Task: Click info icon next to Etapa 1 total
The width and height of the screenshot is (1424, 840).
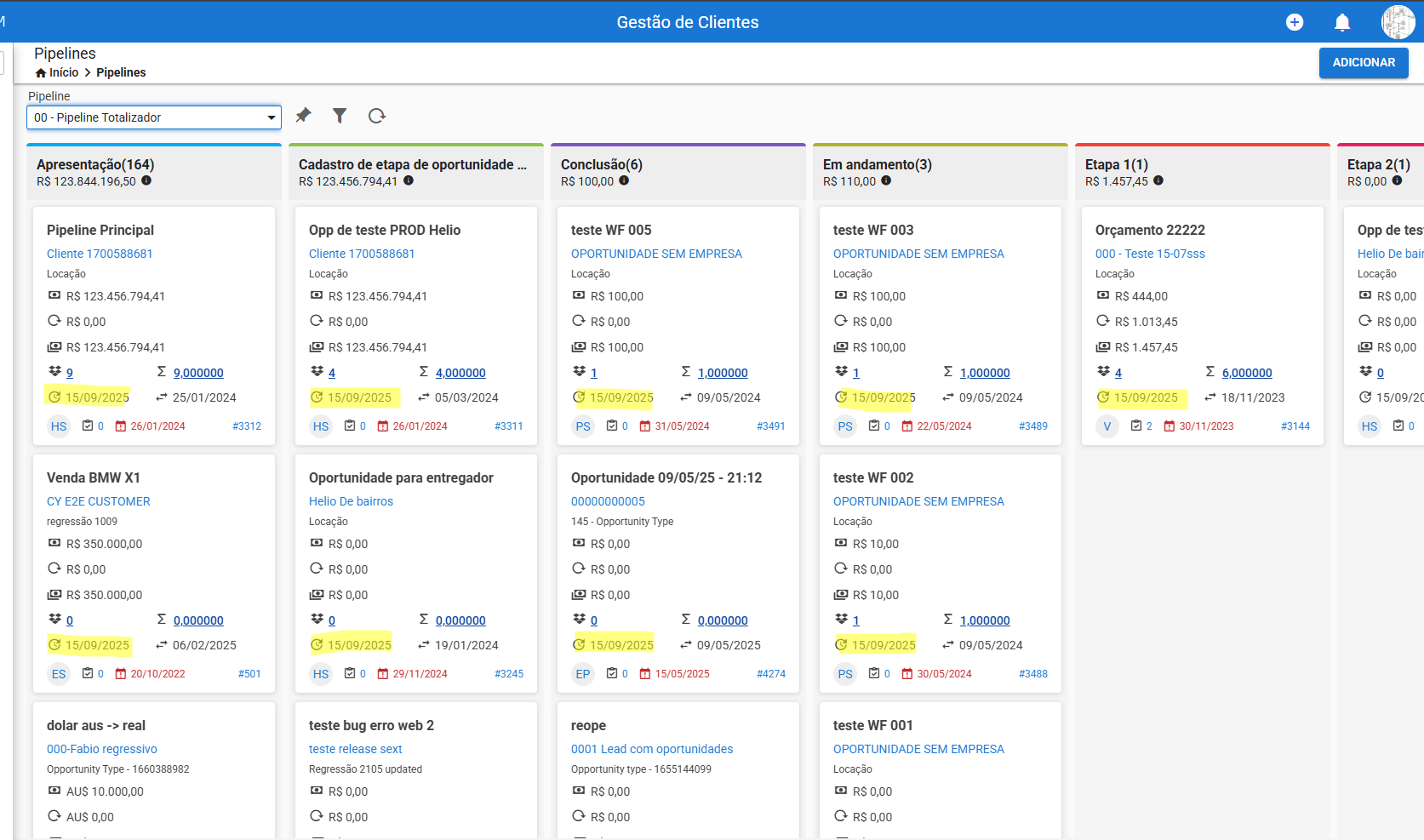Action: (1158, 180)
